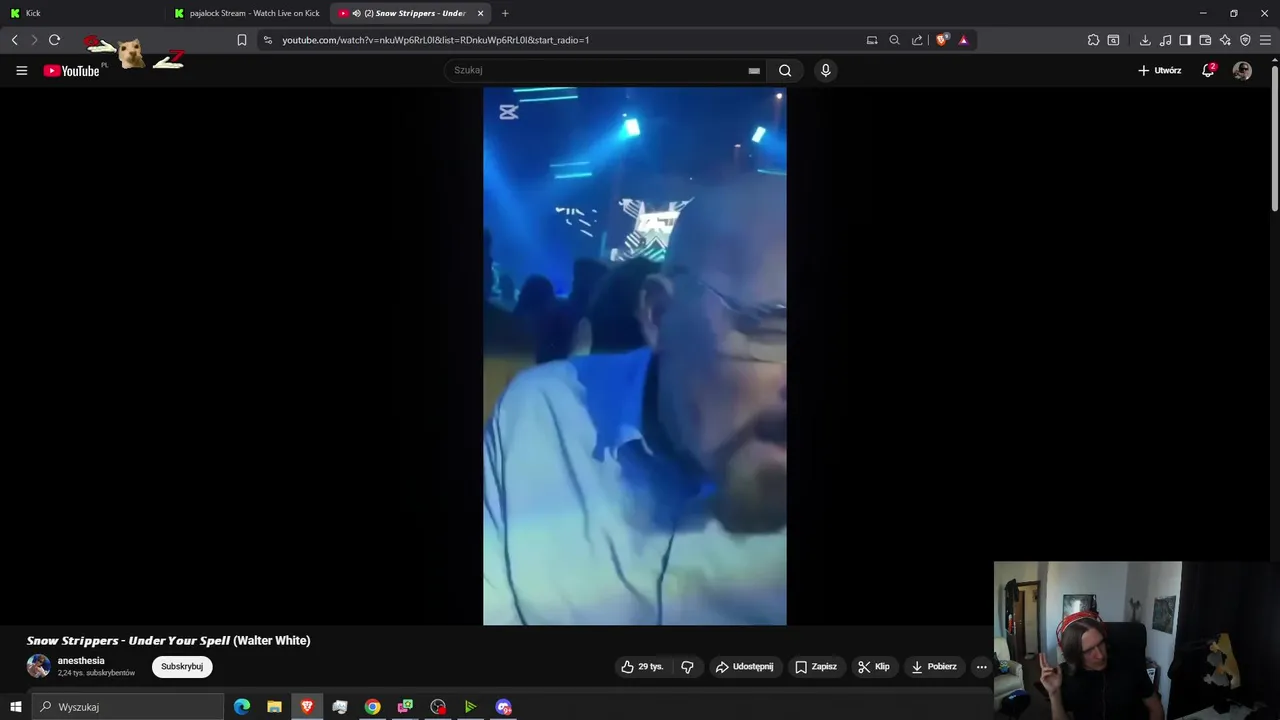Launch Microsoft Edge from taskbar
Screen dimensions: 1280x720
(x=242, y=707)
